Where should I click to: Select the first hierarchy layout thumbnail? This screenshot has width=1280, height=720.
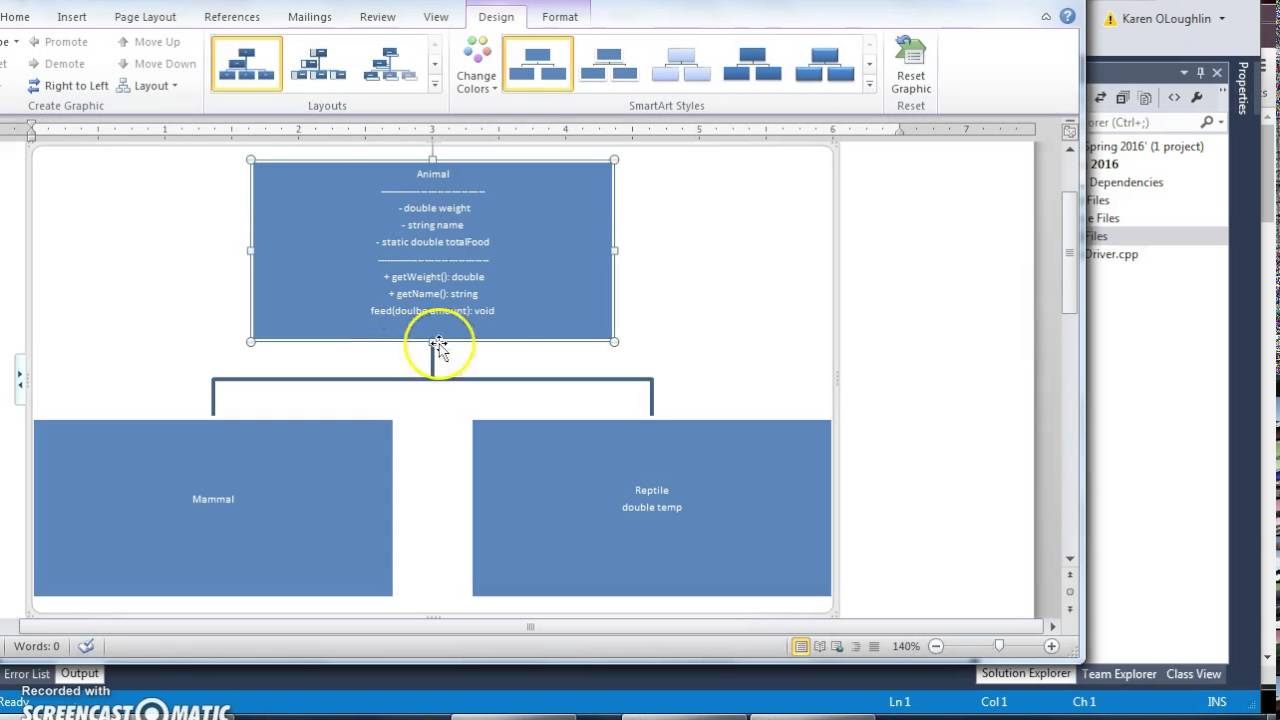pos(247,64)
